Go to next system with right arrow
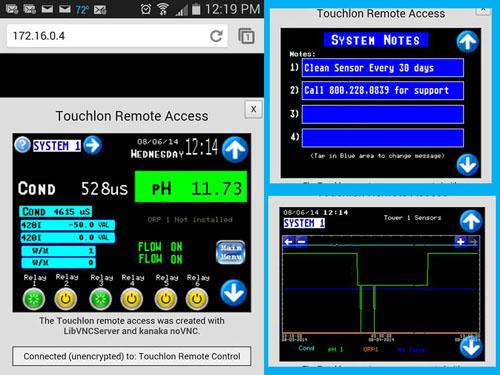 pos(93,145)
